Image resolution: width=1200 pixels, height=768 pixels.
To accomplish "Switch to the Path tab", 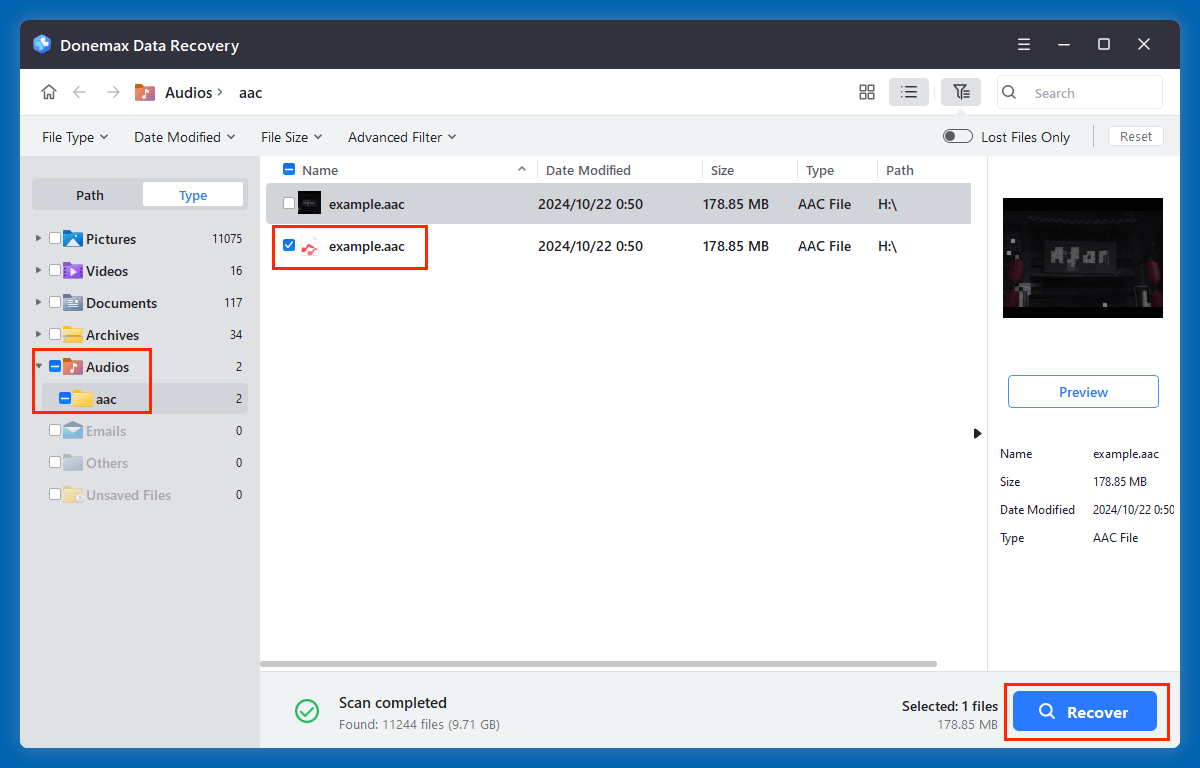I will [x=88, y=194].
